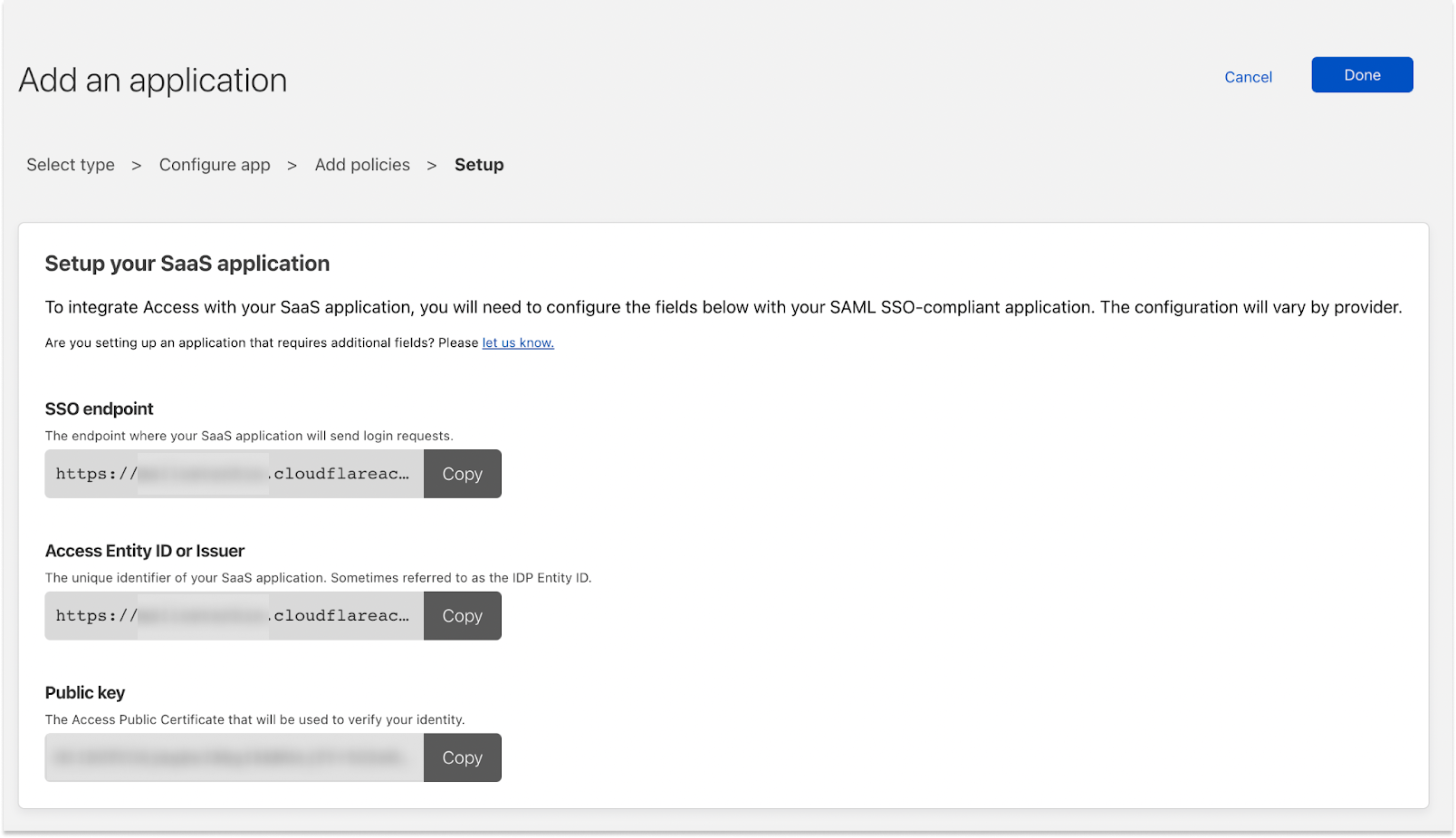Click the SSO endpoint section heading

[x=99, y=409]
